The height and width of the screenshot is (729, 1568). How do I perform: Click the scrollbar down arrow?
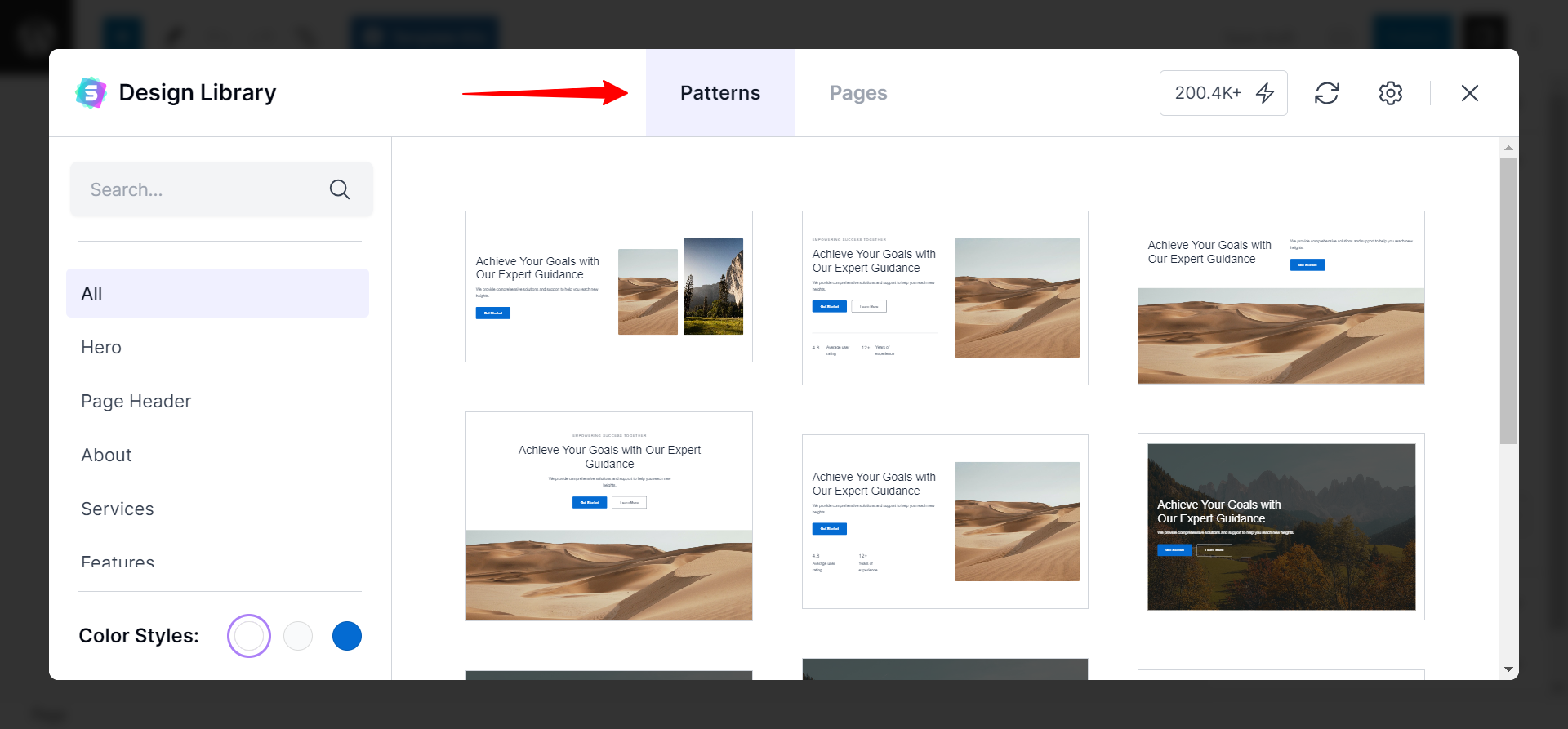click(x=1508, y=669)
